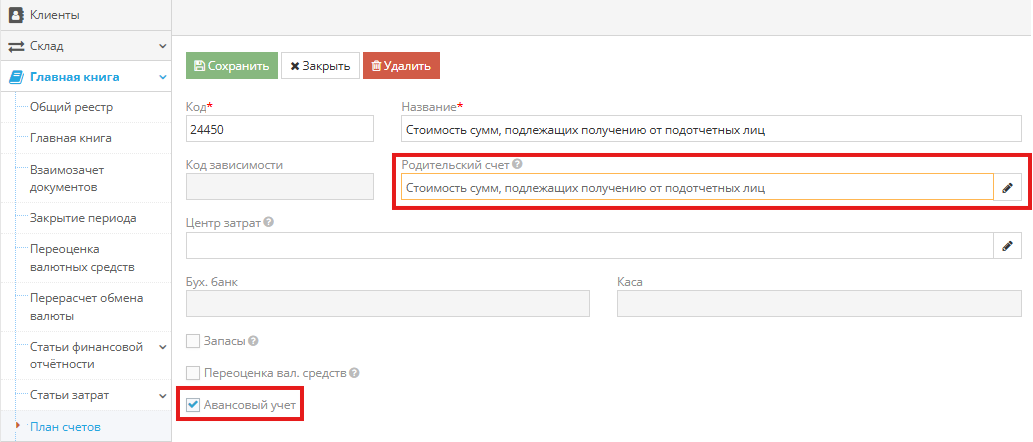1033x442 pixels.
Task: Collapse the Главная книга section chevron
Action: 162,76
